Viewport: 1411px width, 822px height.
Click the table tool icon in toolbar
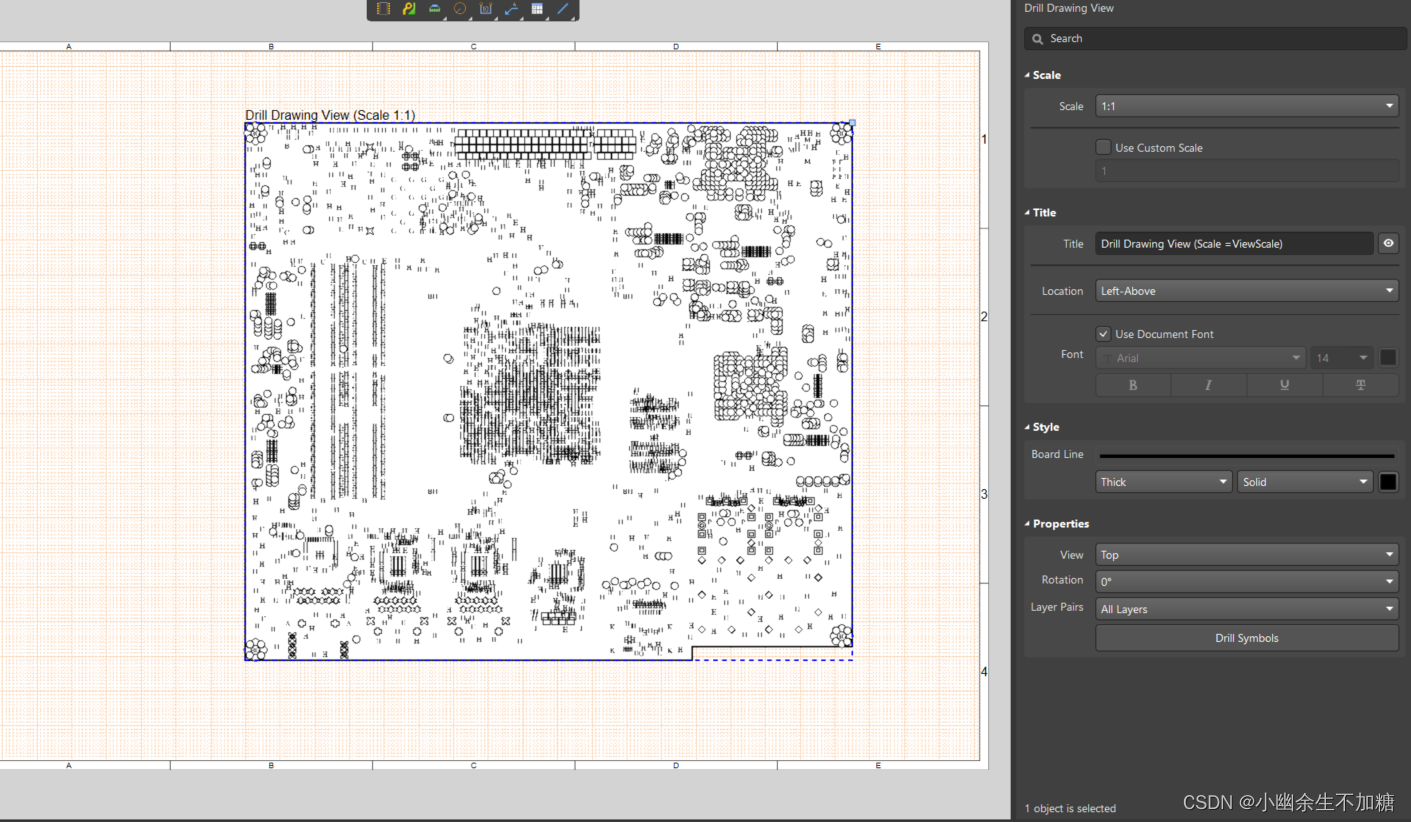pos(537,9)
